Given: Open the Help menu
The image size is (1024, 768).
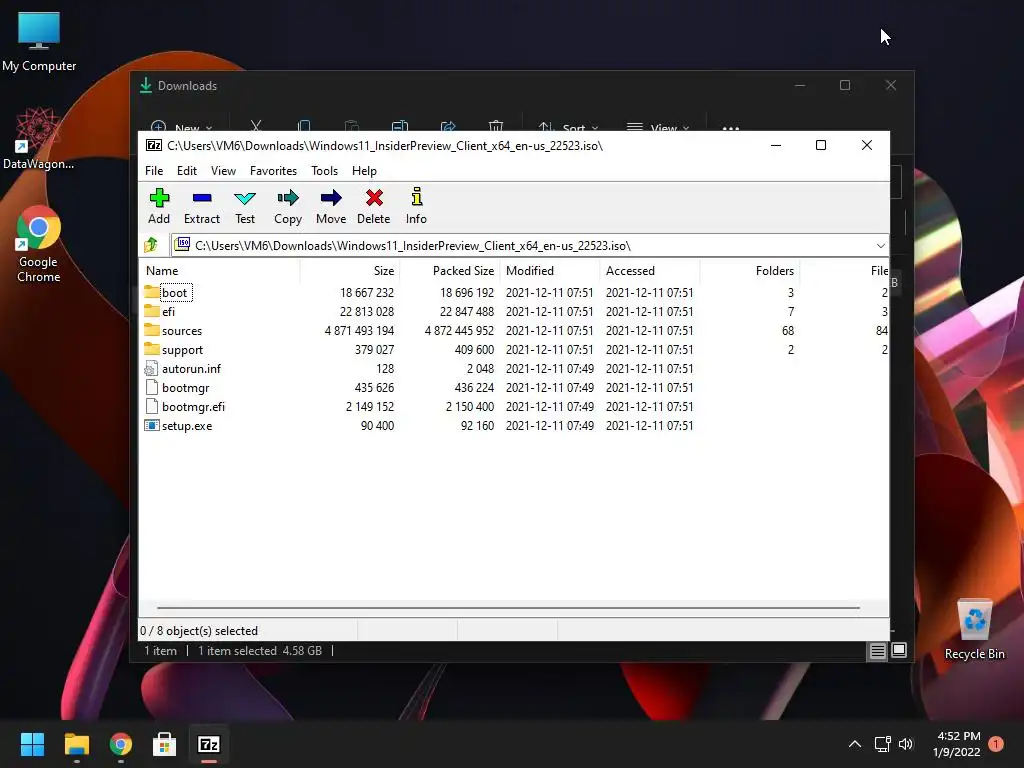Looking at the screenshot, I should (x=364, y=170).
